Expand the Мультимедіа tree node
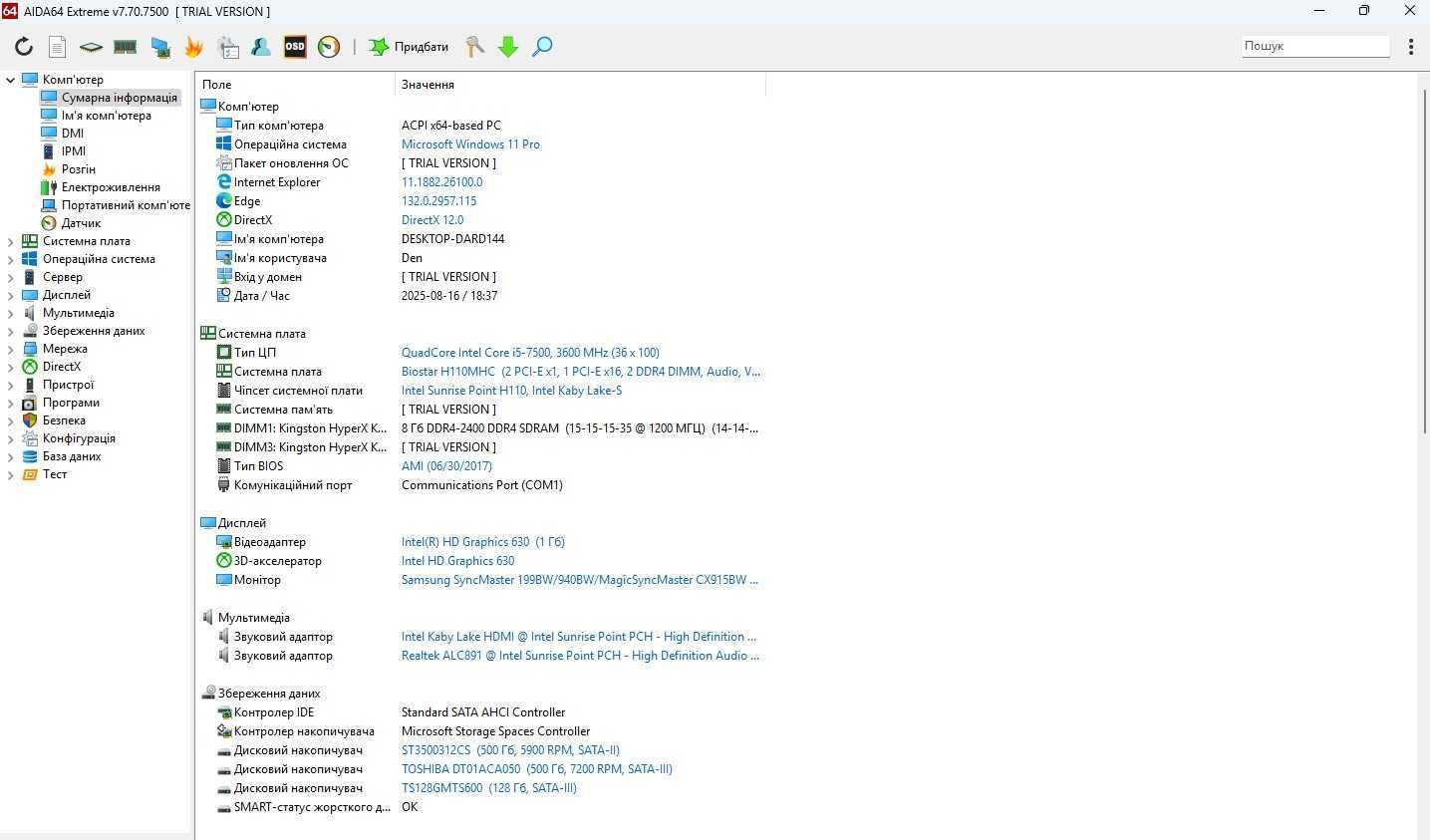 coord(10,313)
